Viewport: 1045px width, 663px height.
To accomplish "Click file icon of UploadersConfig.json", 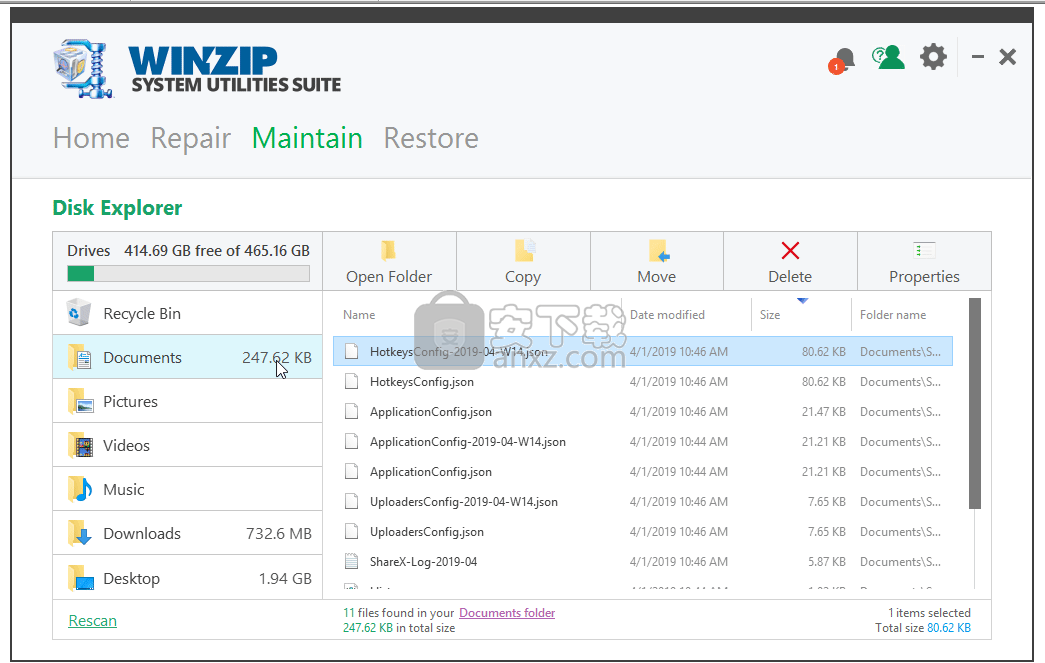I will coord(351,531).
